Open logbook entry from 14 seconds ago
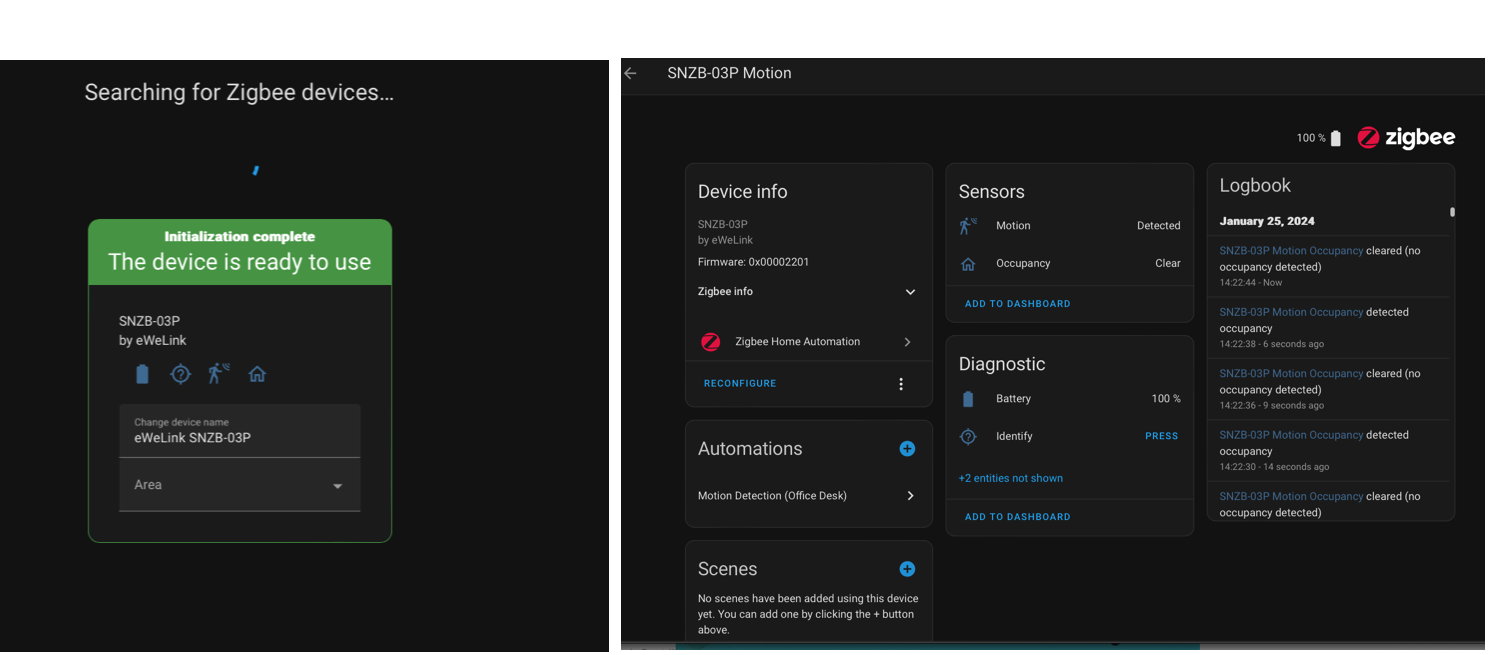Image resolution: width=1497 pixels, height=655 pixels. pyautogui.click(x=1329, y=450)
